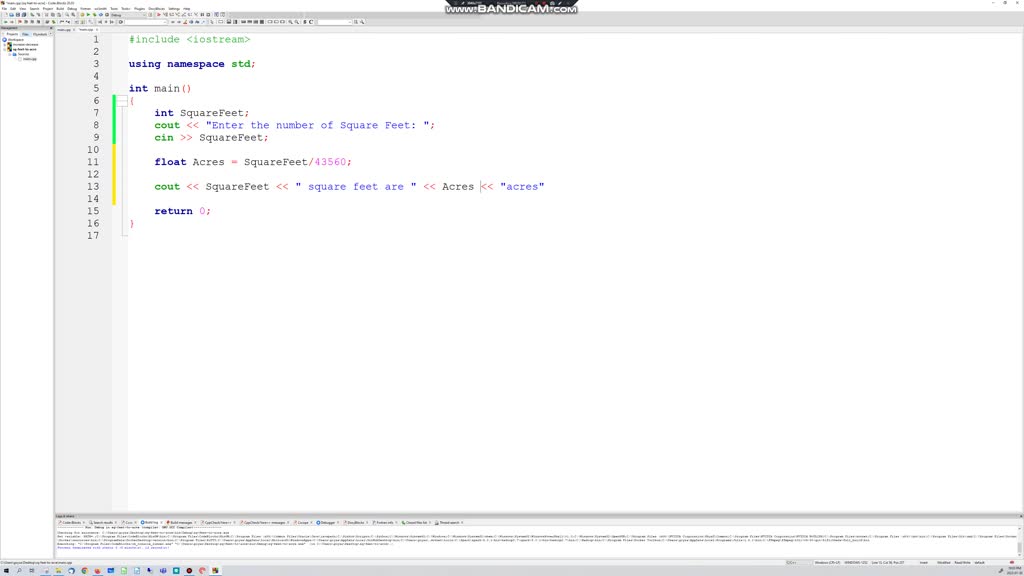Open the build target Debug dropdown
The width and height of the screenshot is (1024, 576).
pos(129,15)
